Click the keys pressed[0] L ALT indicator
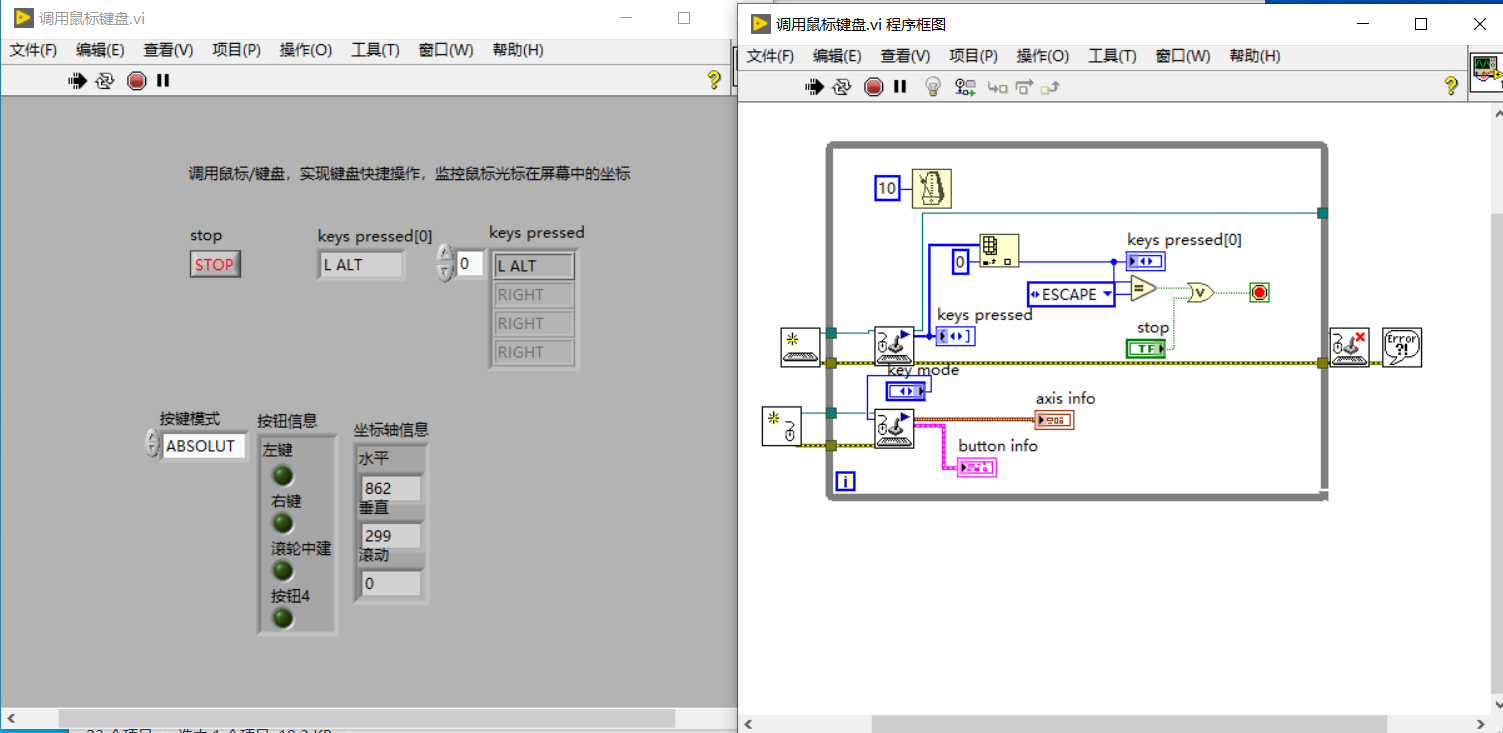 coord(361,265)
